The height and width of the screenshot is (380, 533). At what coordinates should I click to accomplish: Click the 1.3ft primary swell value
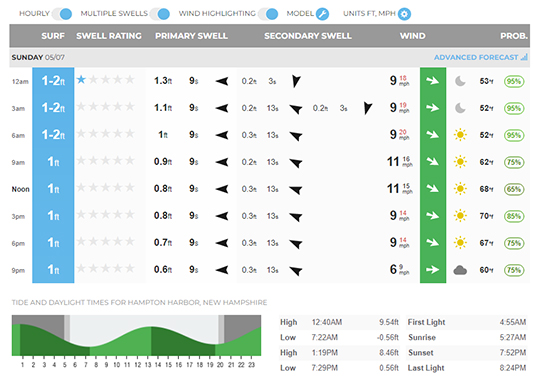(x=163, y=81)
